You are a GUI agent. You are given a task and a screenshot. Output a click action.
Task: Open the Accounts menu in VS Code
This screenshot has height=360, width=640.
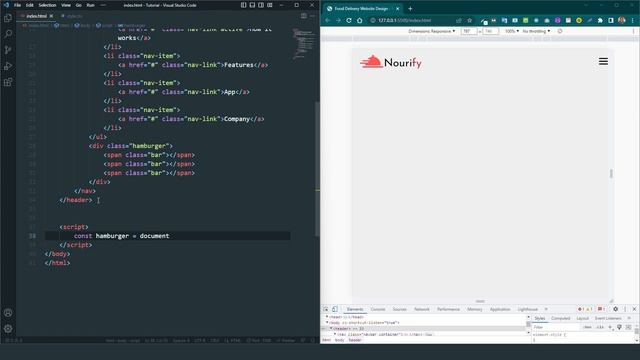(x=8, y=313)
